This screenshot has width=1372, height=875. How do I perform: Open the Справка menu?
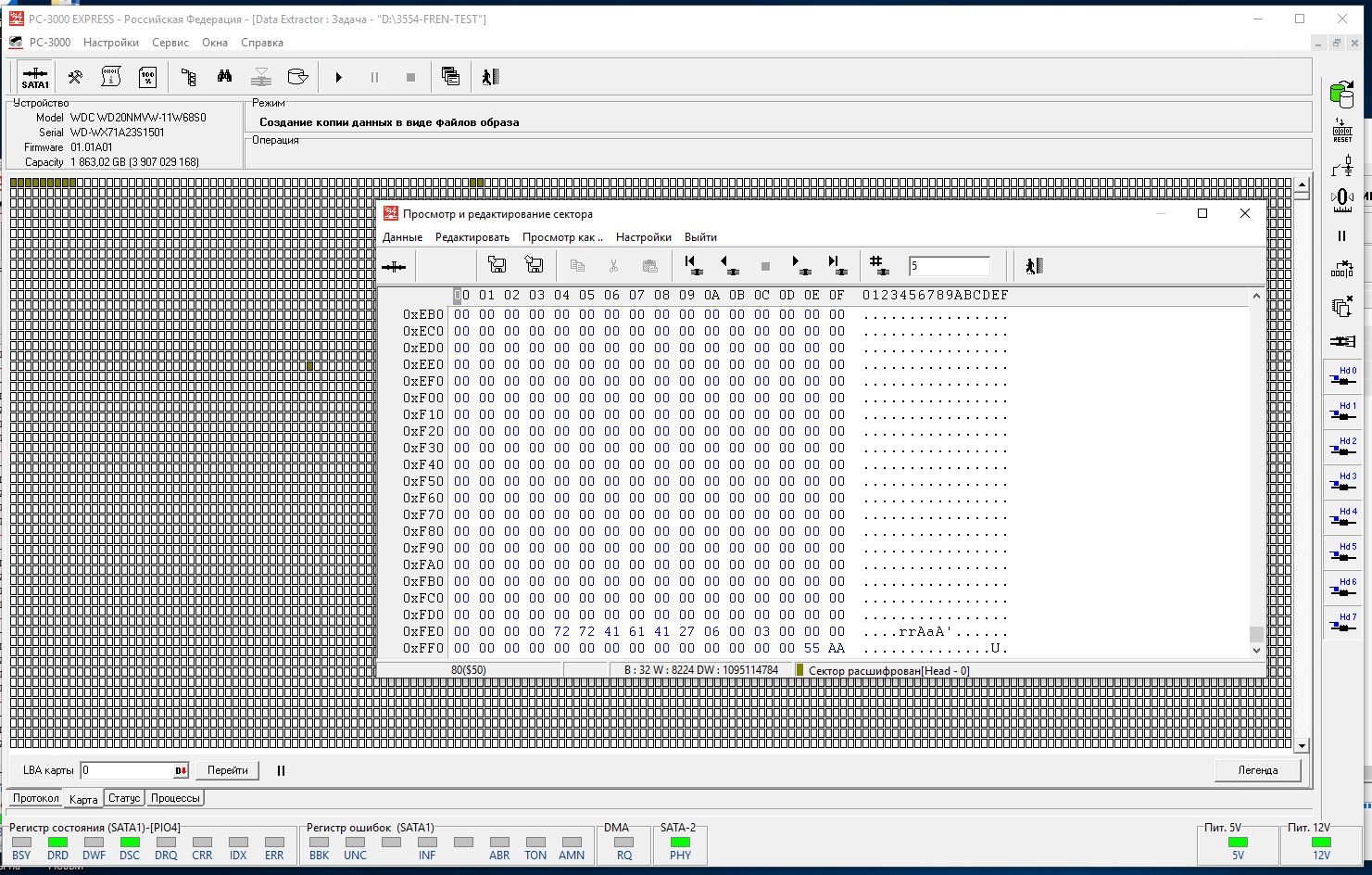click(262, 43)
